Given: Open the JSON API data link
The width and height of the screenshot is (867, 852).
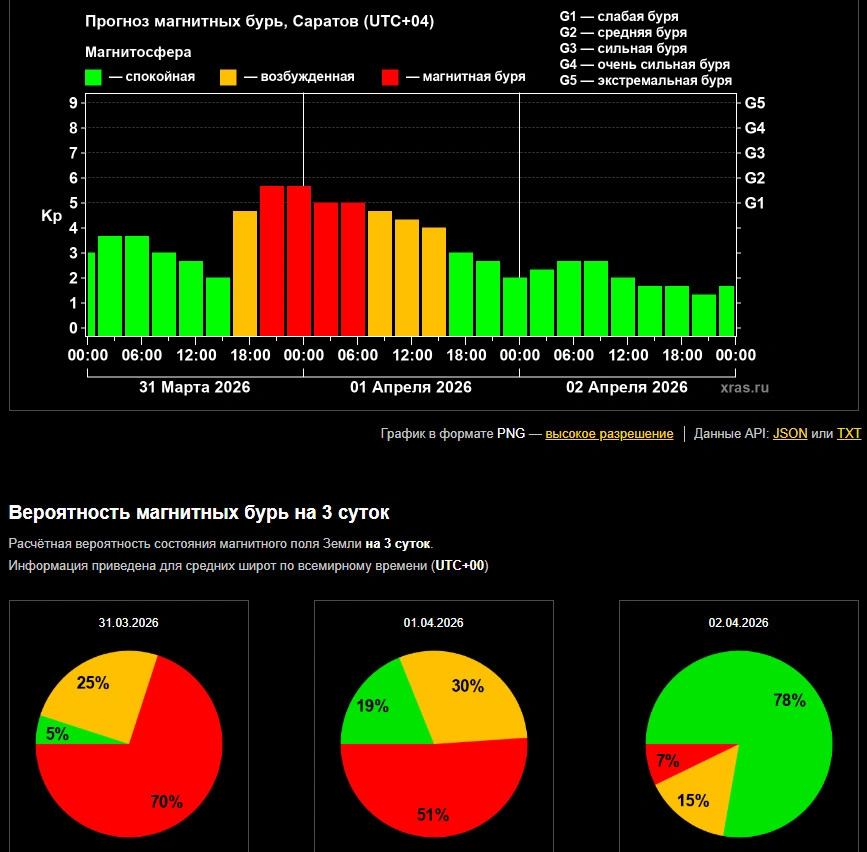Looking at the screenshot, I should coord(790,434).
